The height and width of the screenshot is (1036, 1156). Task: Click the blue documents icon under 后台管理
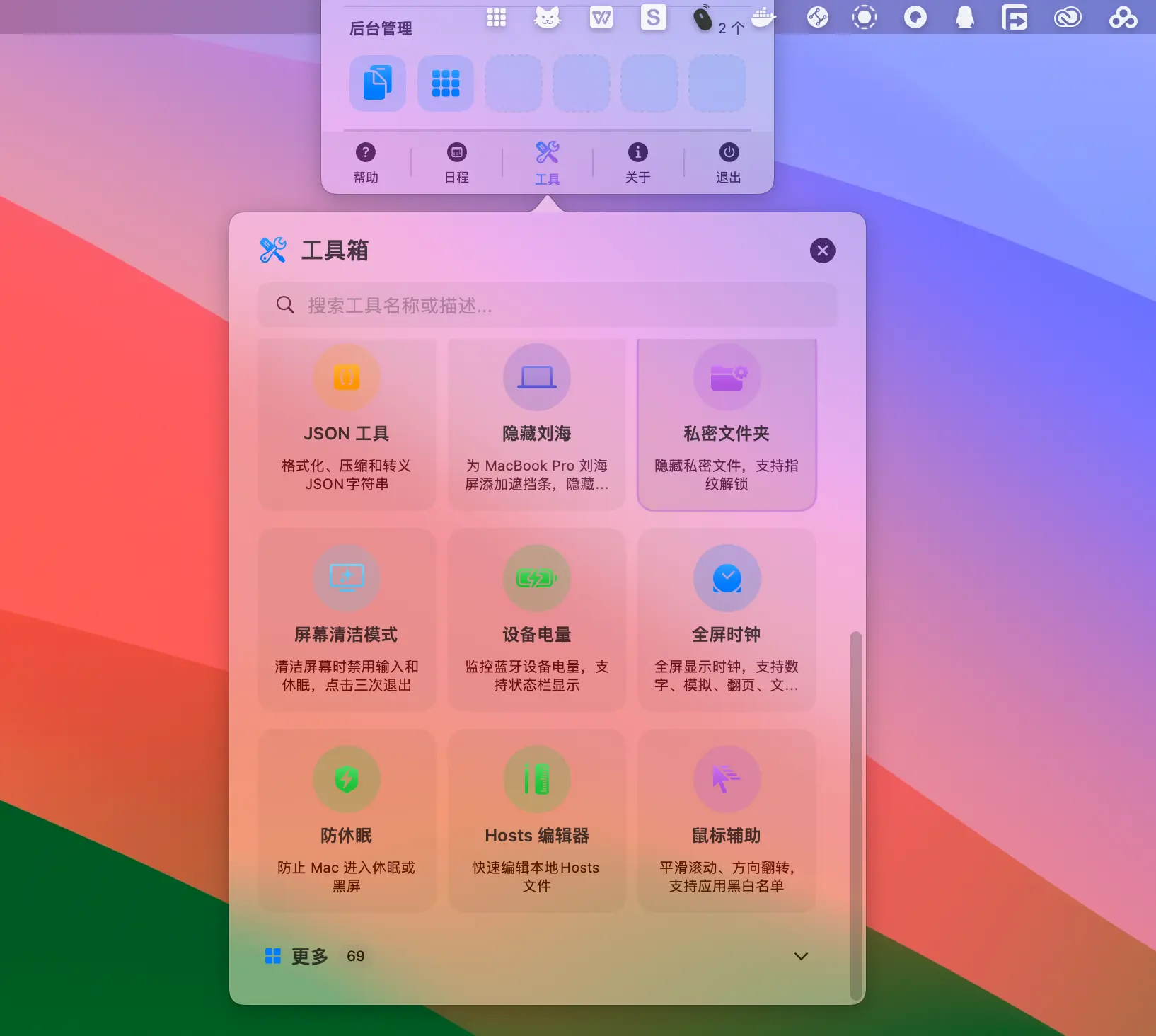(x=378, y=84)
